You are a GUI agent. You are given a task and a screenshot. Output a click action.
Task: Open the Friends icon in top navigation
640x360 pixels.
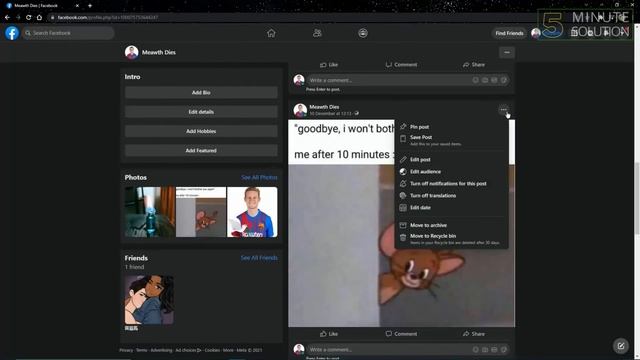coord(317,33)
